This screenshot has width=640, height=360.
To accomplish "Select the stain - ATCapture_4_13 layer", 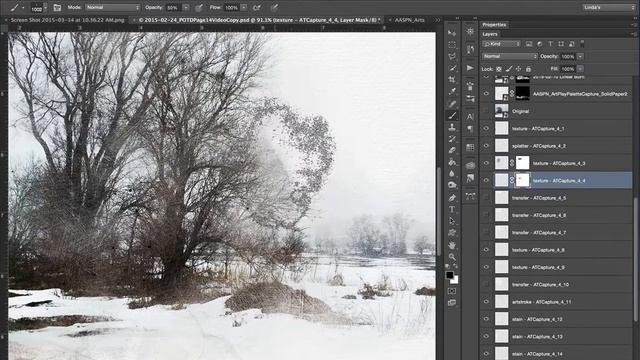I will (556, 336).
